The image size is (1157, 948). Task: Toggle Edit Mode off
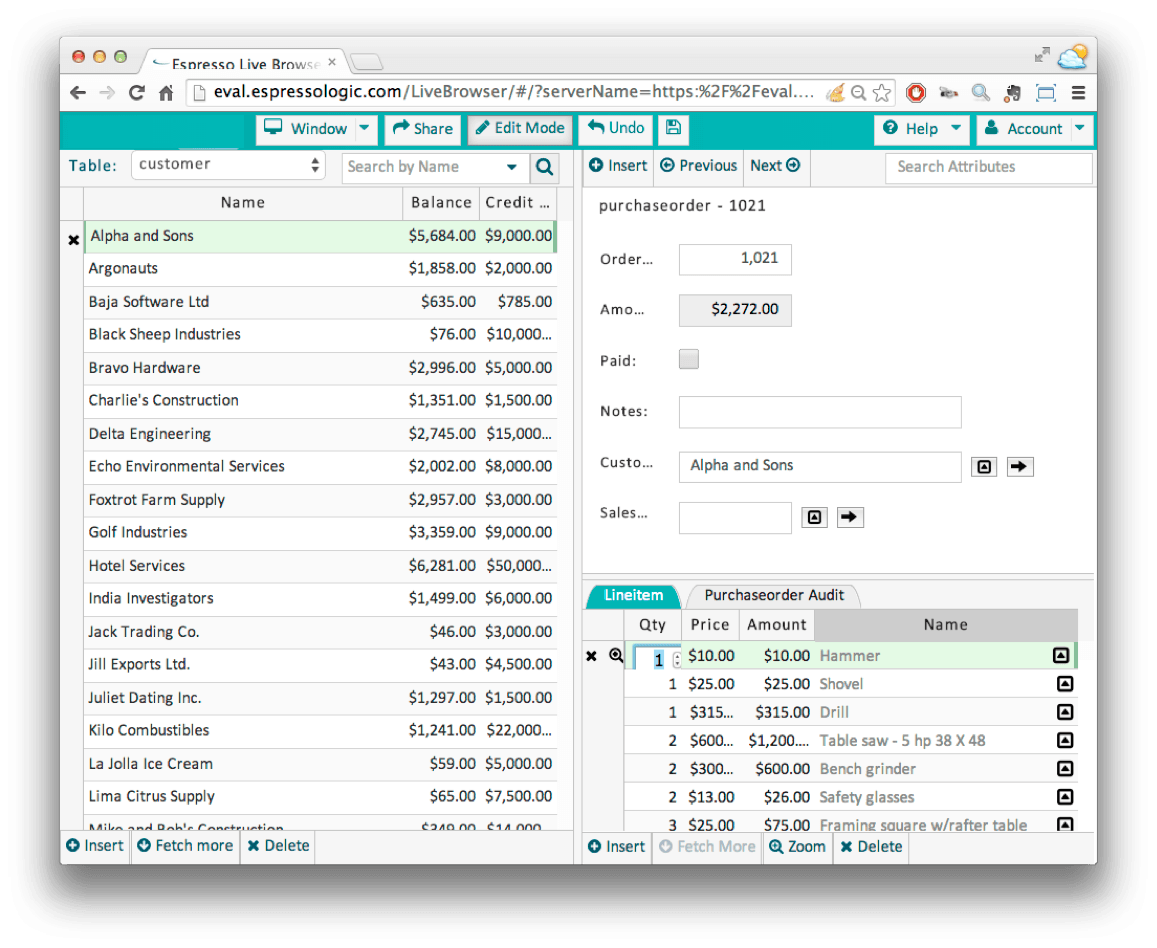519,129
